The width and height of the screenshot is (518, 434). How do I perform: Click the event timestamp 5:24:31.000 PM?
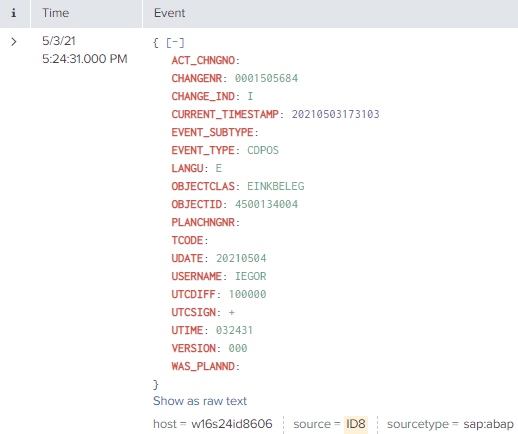tap(85, 59)
